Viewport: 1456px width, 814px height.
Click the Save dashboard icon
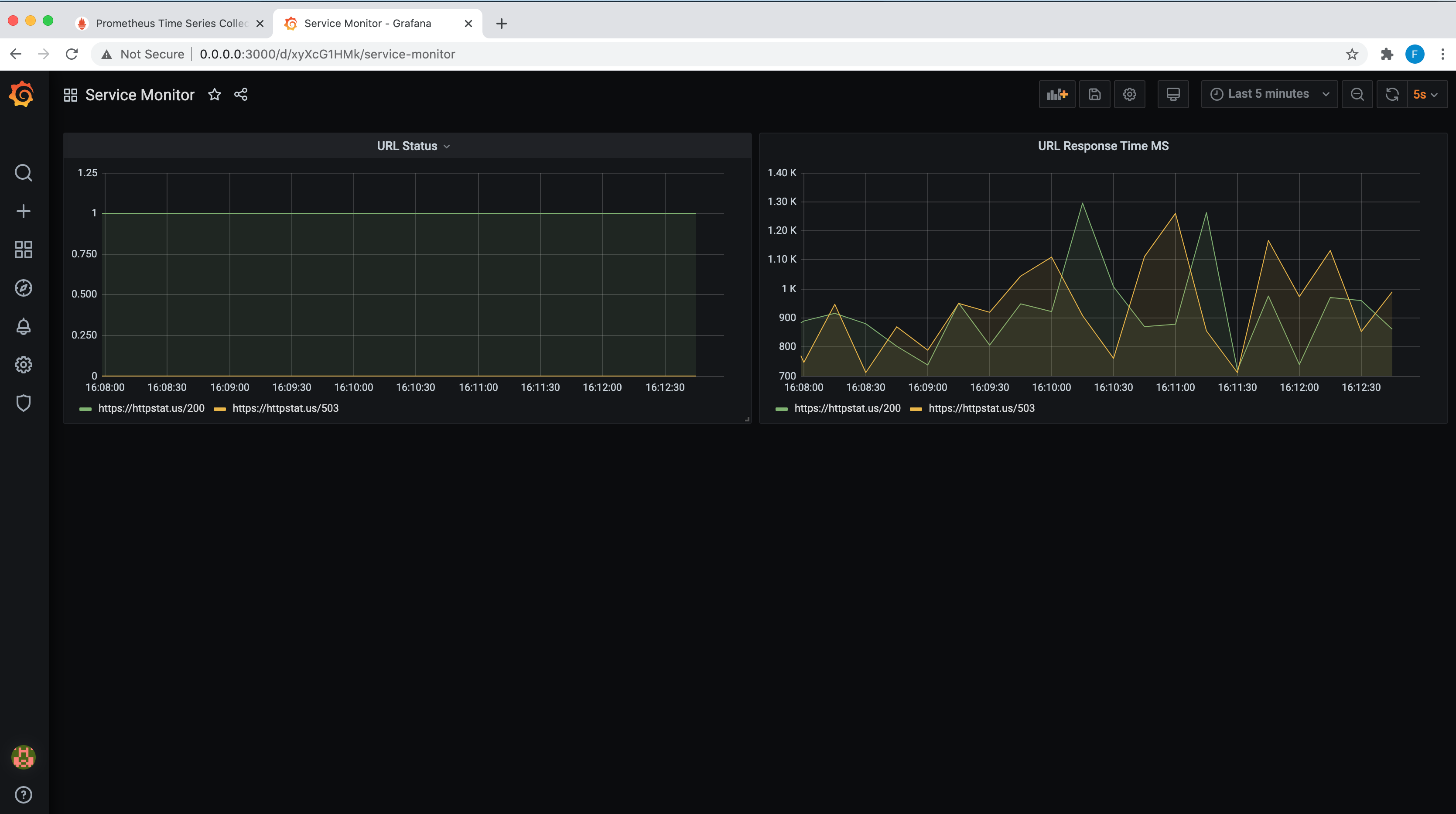pyautogui.click(x=1094, y=94)
